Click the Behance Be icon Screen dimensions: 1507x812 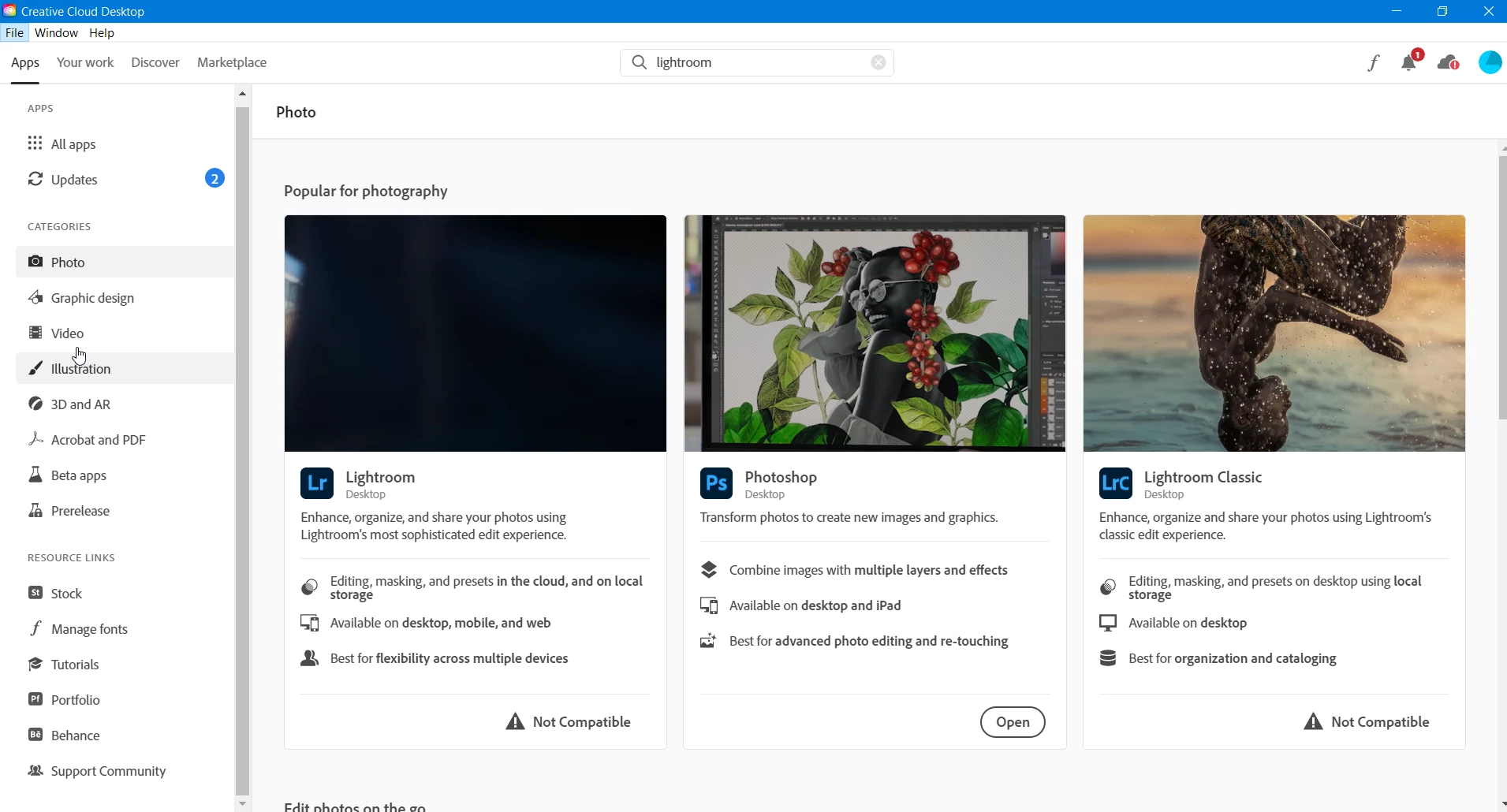[35, 735]
